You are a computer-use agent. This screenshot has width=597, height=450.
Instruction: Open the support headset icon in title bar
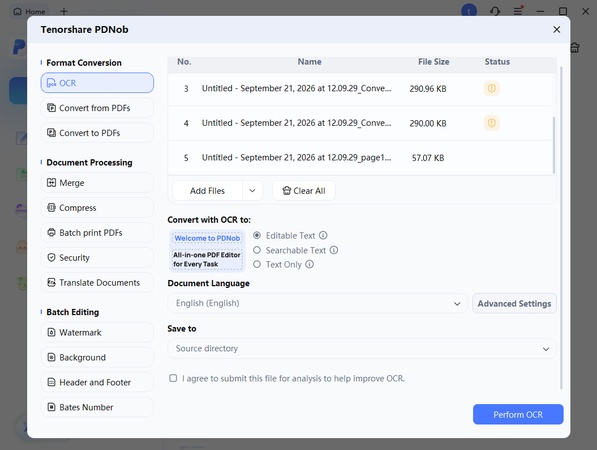[495, 11]
